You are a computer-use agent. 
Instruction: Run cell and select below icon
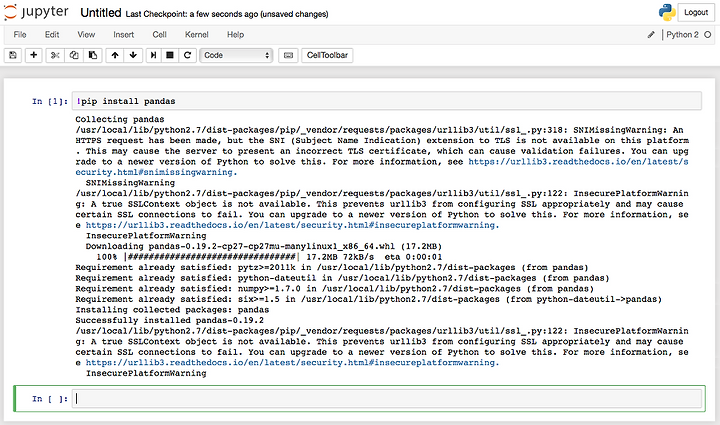click(153, 55)
